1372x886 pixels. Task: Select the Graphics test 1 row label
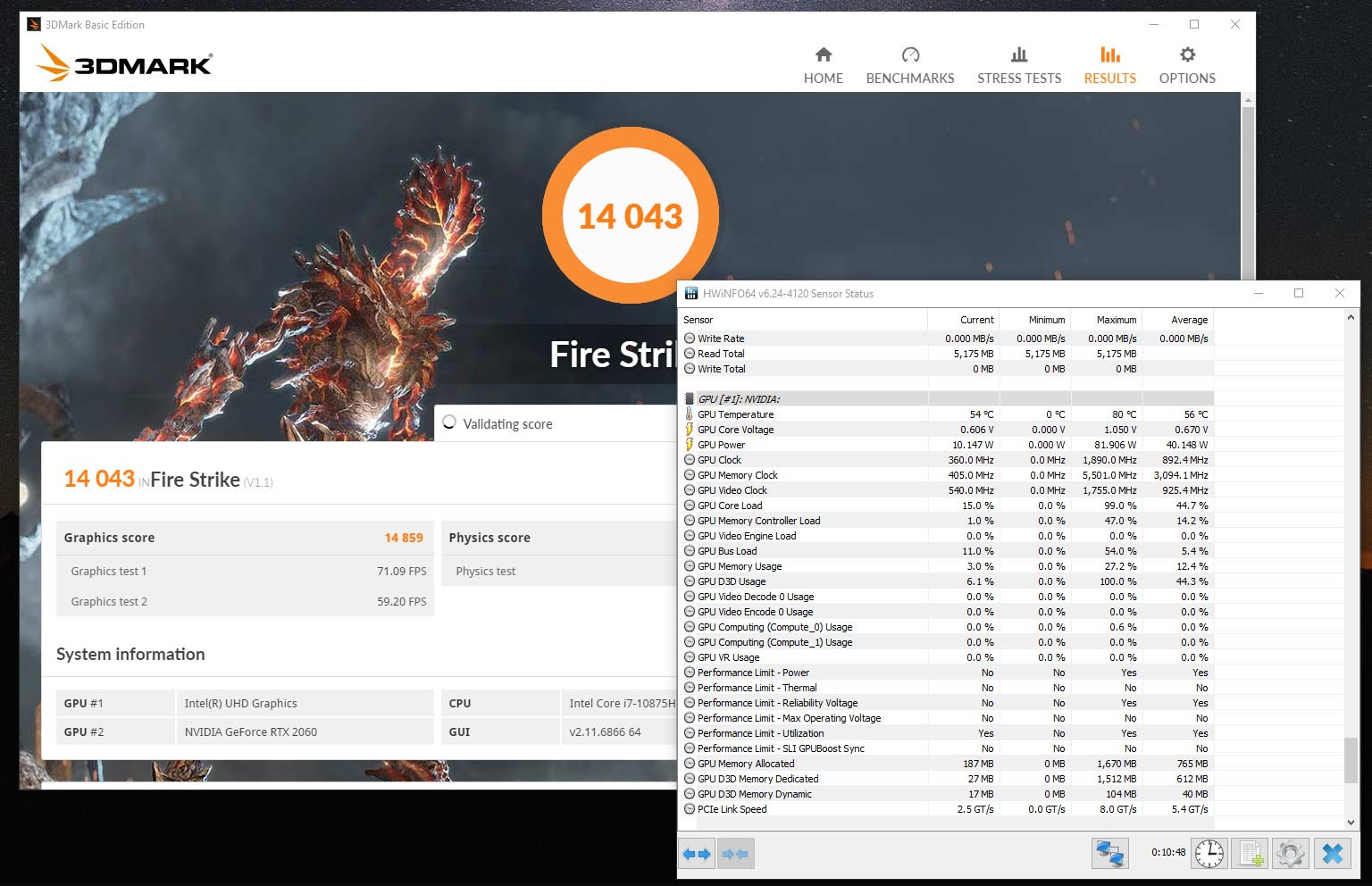click(x=109, y=572)
